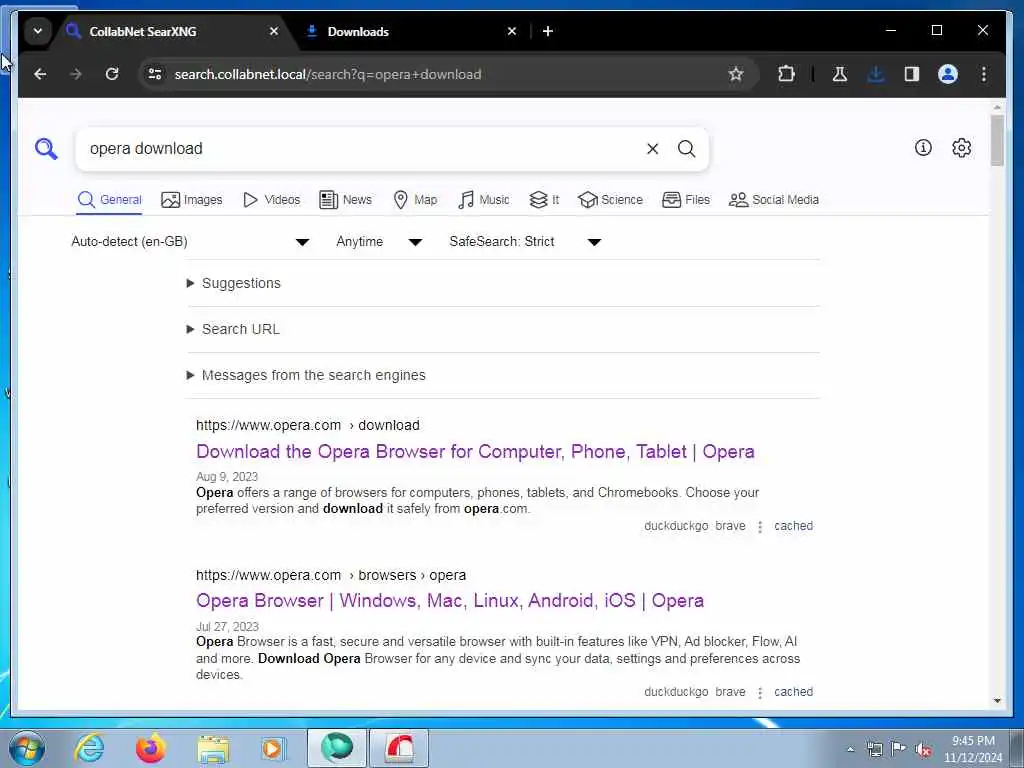
Task: Click the scrollbar down arrow
Action: (x=997, y=701)
